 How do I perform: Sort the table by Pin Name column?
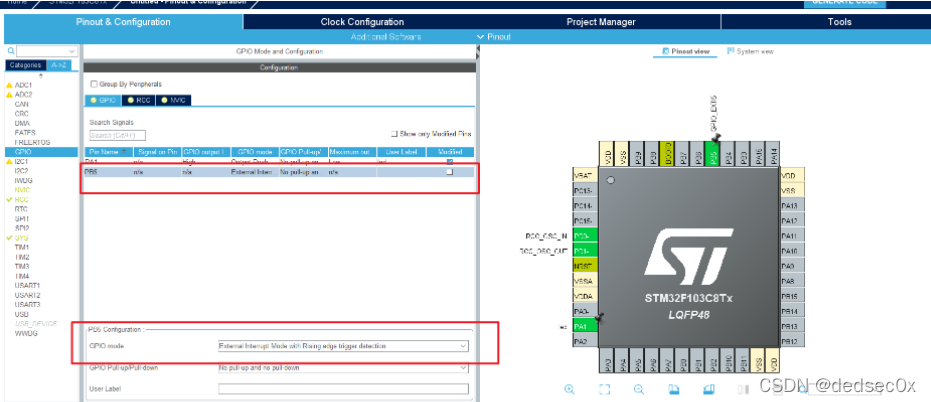click(109, 152)
